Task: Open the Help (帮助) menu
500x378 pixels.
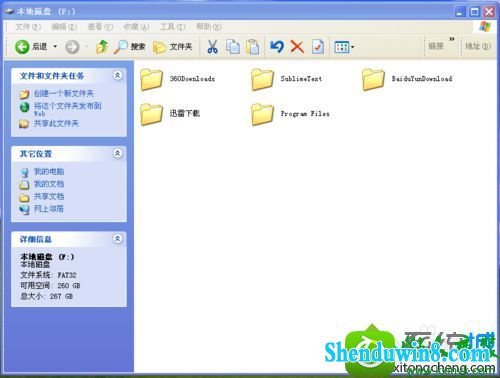Action: (x=209, y=27)
